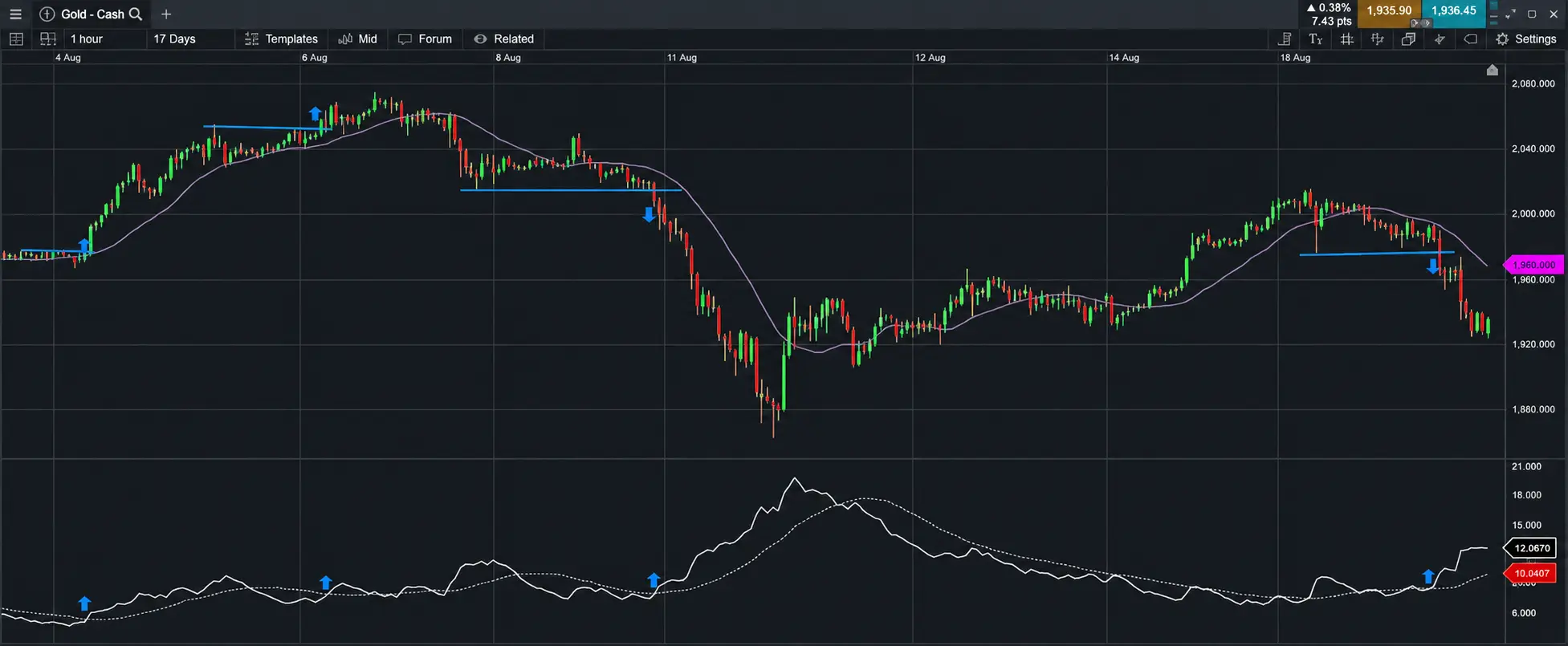
Task: Click the table grid icon left of 1 hour
Action: 16,39
